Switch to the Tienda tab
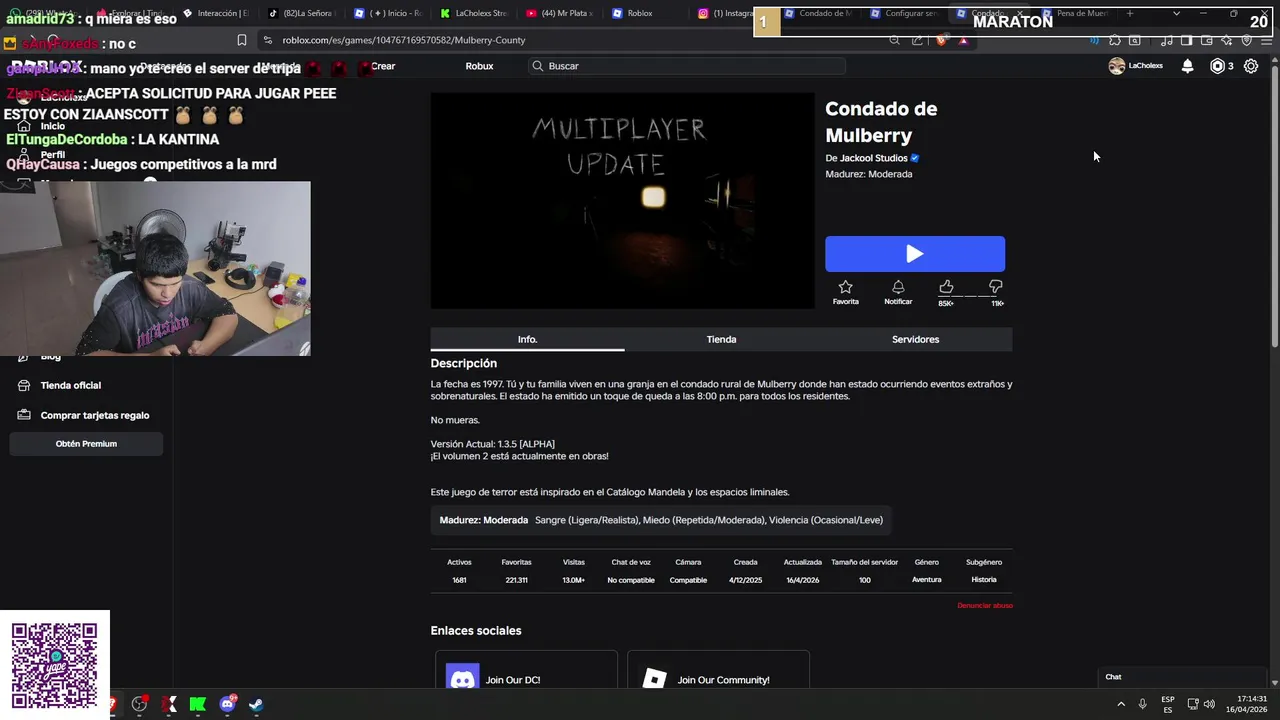 [721, 339]
